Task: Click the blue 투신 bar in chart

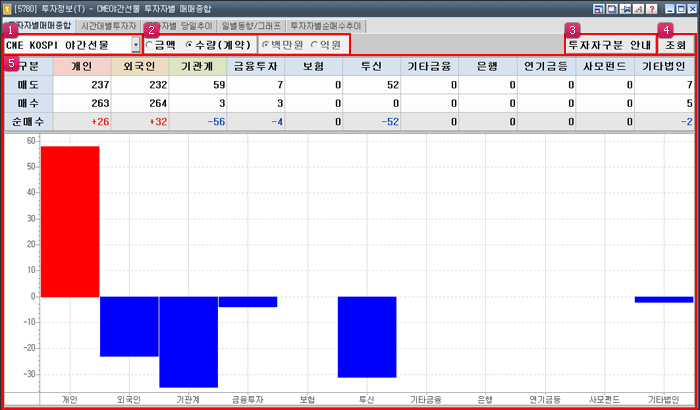Action: click(x=367, y=337)
